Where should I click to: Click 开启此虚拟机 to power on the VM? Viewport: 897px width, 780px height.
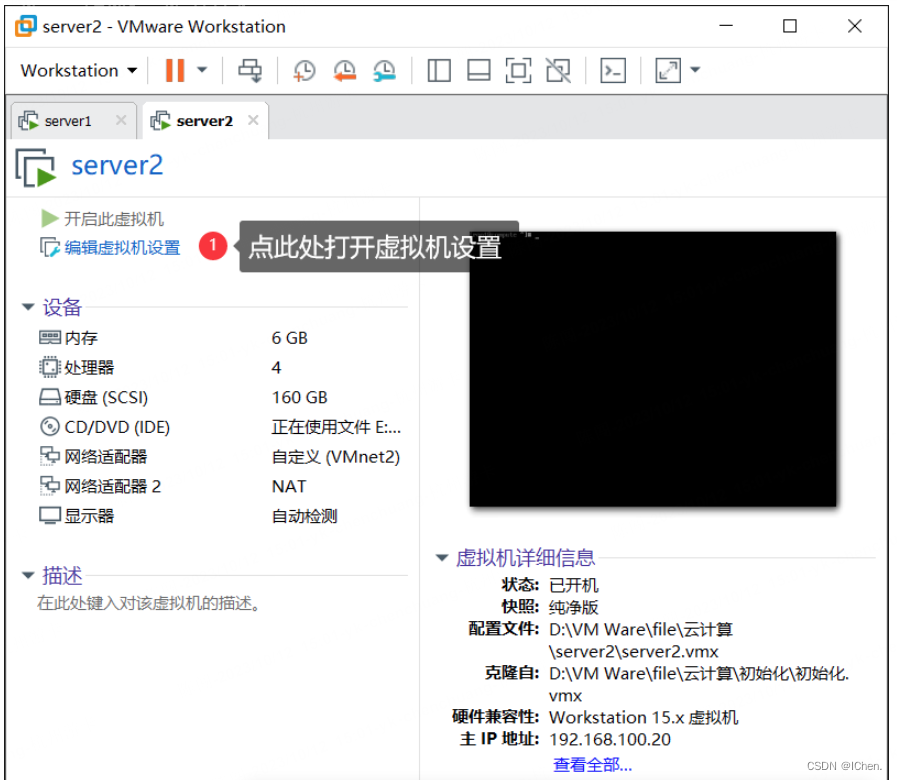pos(113,219)
